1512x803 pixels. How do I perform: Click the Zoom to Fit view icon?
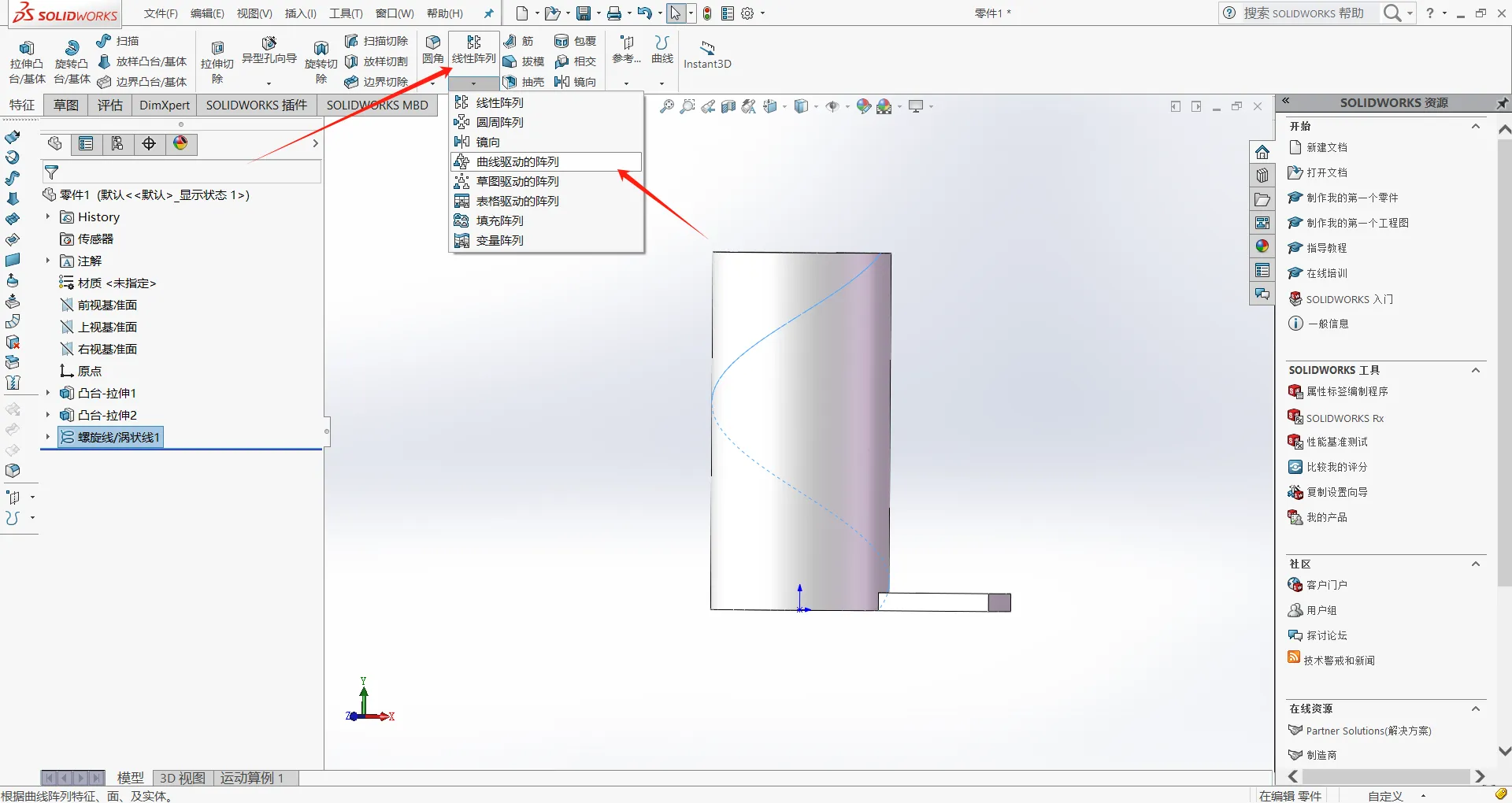tap(667, 106)
